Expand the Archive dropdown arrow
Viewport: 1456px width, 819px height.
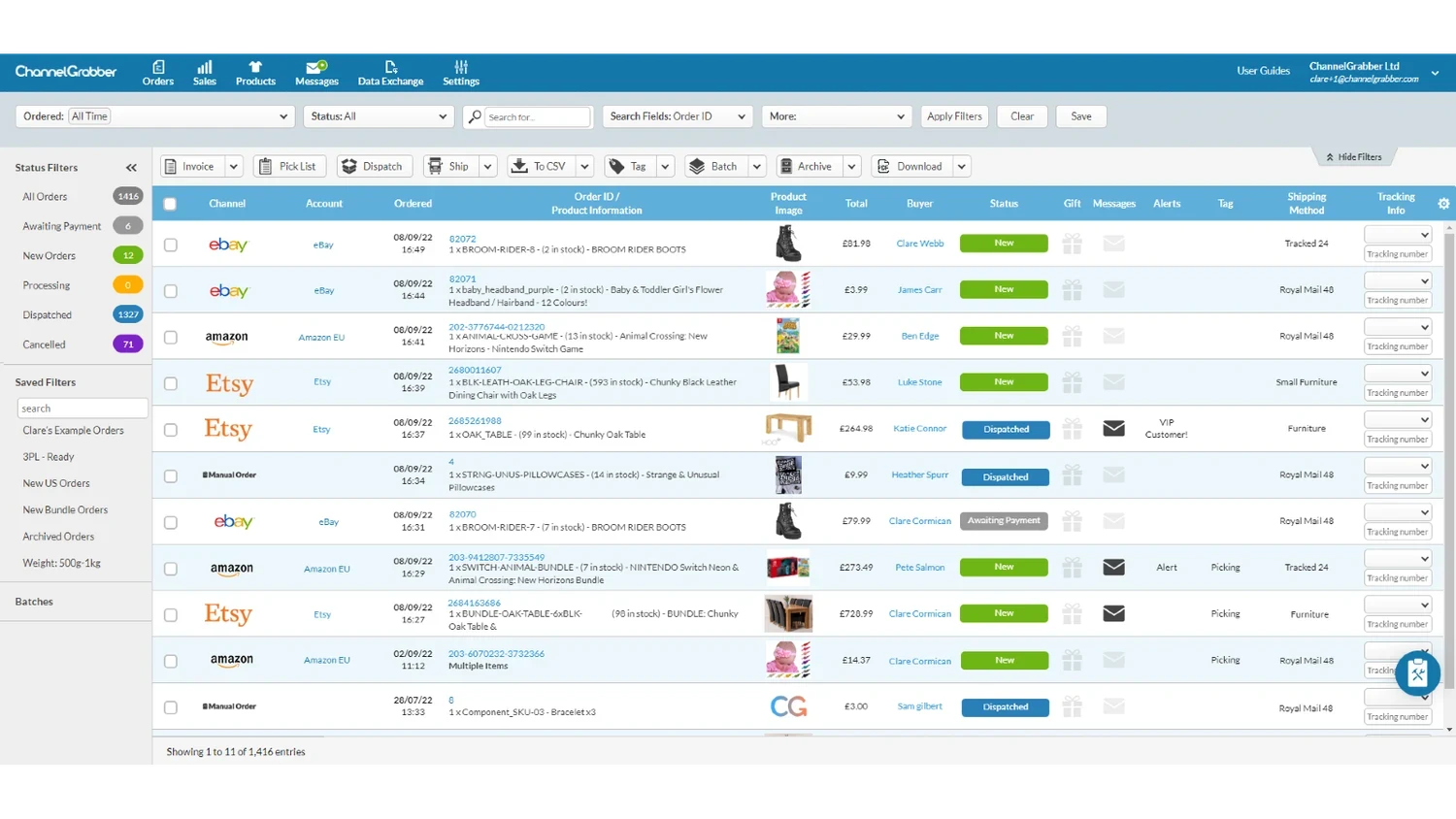(x=851, y=166)
